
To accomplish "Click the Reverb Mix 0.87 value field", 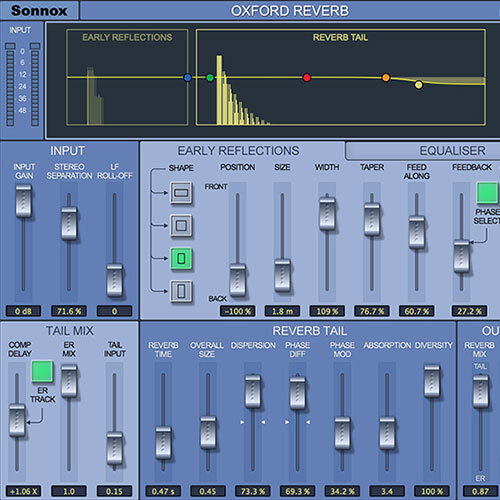I will [481, 491].
